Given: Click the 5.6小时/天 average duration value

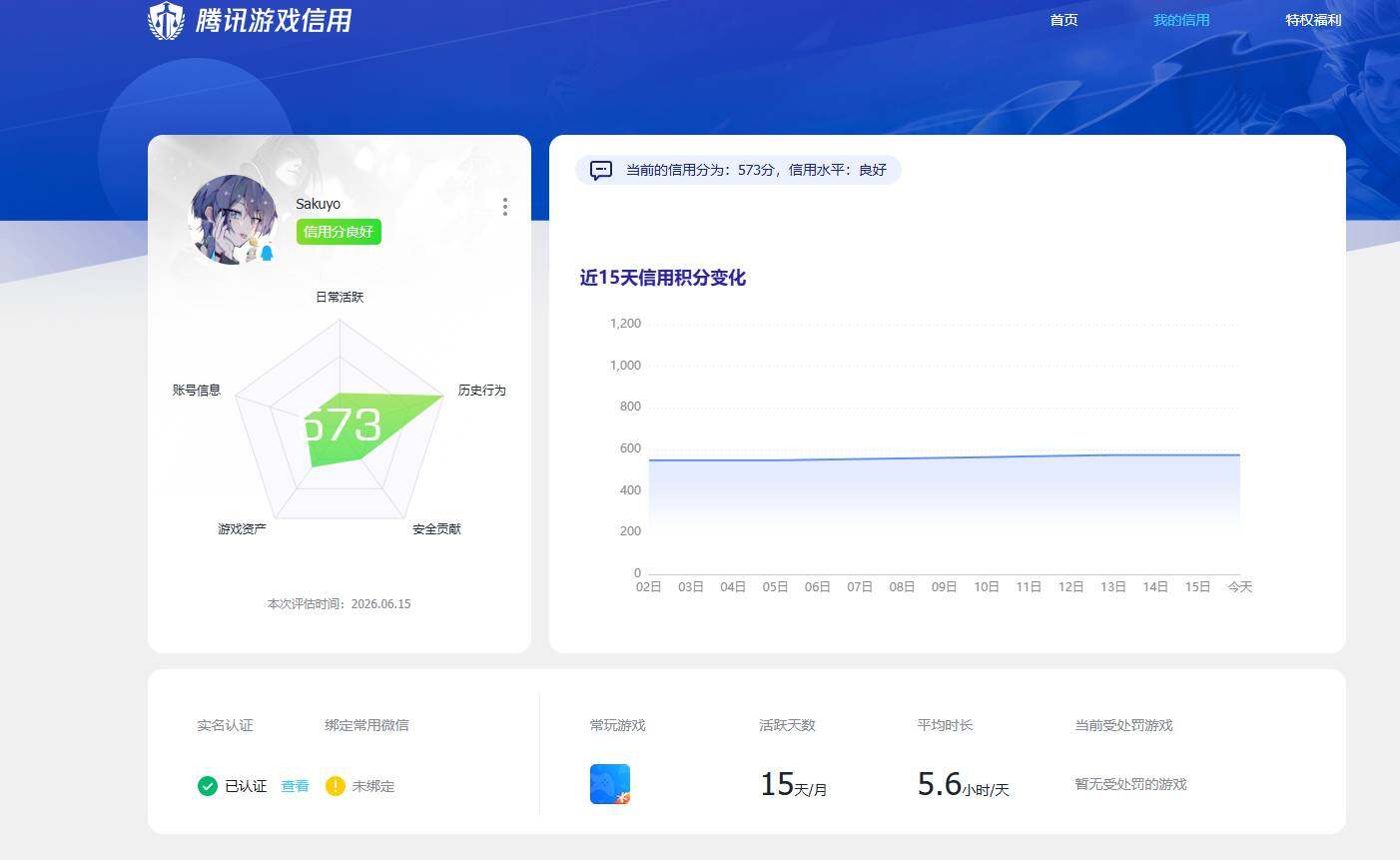Looking at the screenshot, I should tap(964, 784).
